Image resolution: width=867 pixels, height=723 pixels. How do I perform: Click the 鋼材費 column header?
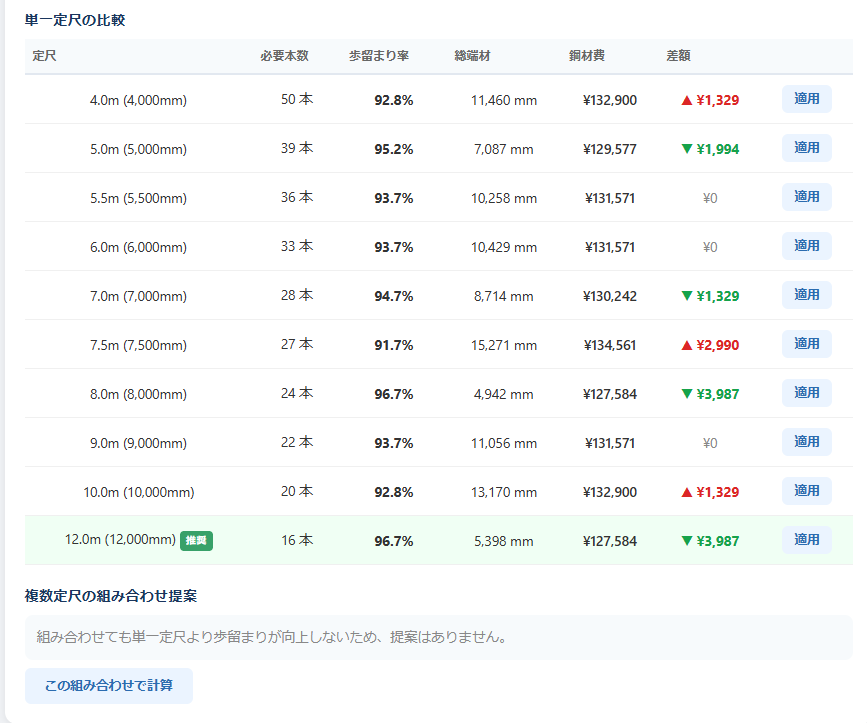[x=586, y=56]
